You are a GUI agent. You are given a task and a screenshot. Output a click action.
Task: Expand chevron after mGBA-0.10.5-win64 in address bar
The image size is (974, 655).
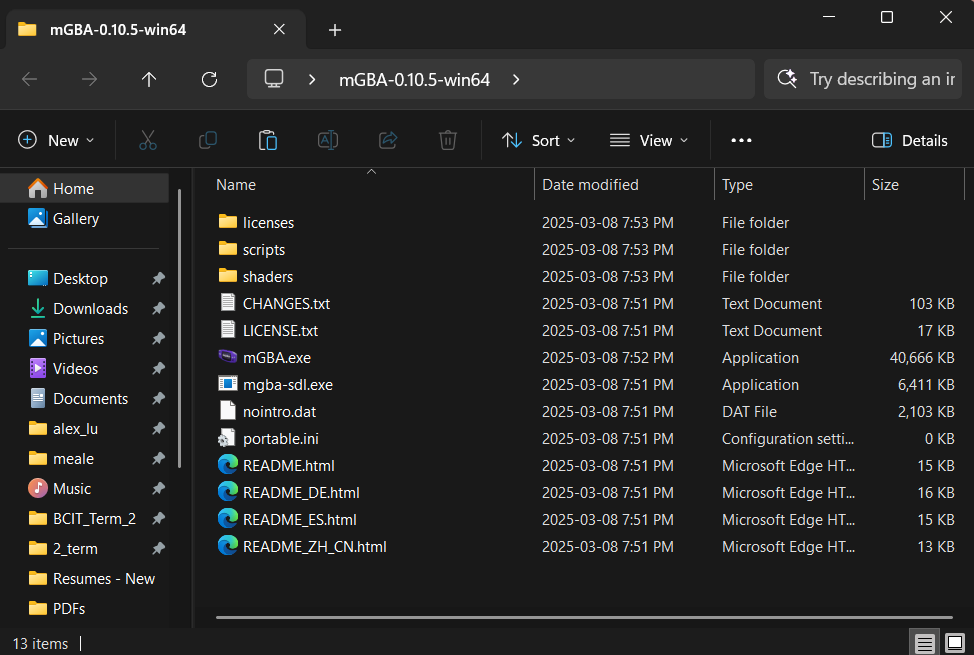point(516,80)
